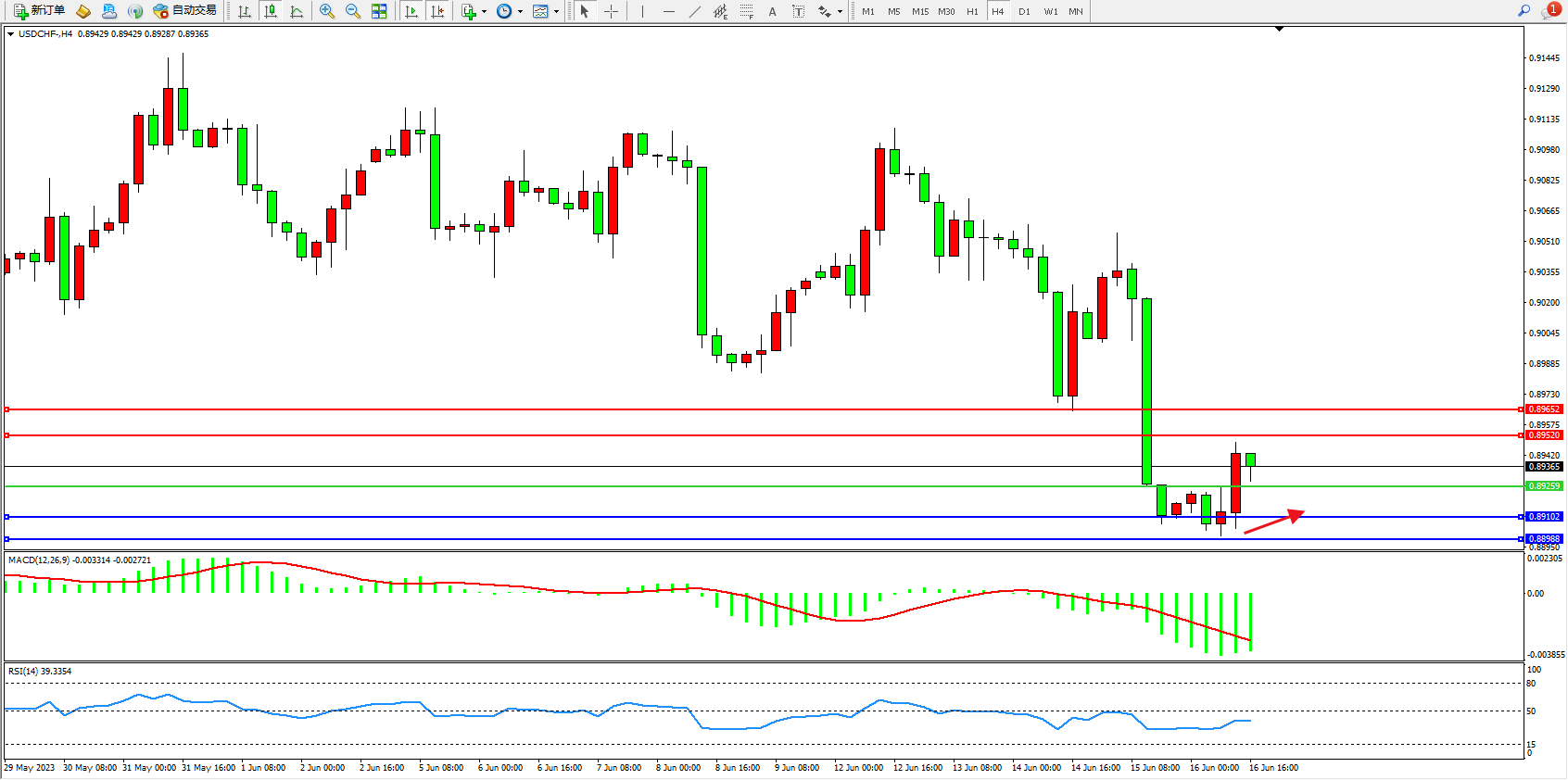Expand the periodicity clock dropdown arrow

(520, 12)
